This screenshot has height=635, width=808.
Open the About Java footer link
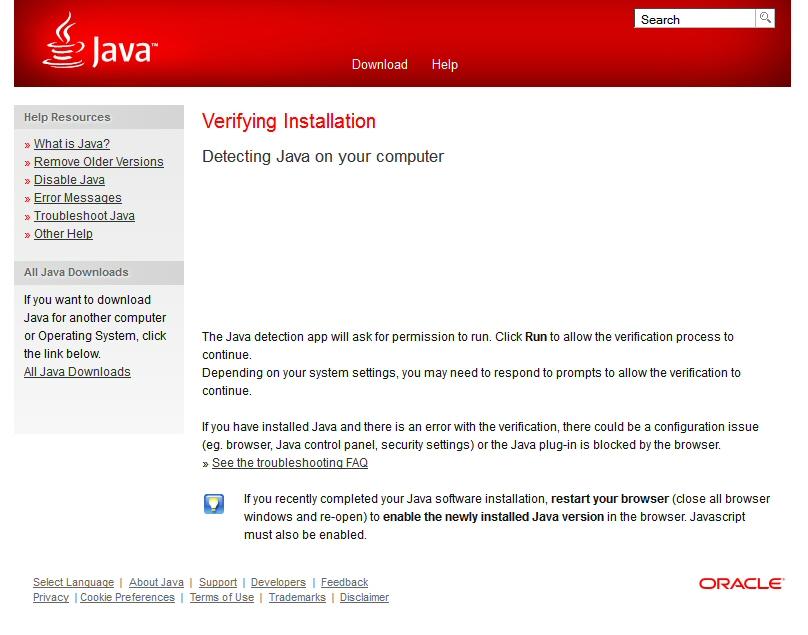[x=156, y=582]
